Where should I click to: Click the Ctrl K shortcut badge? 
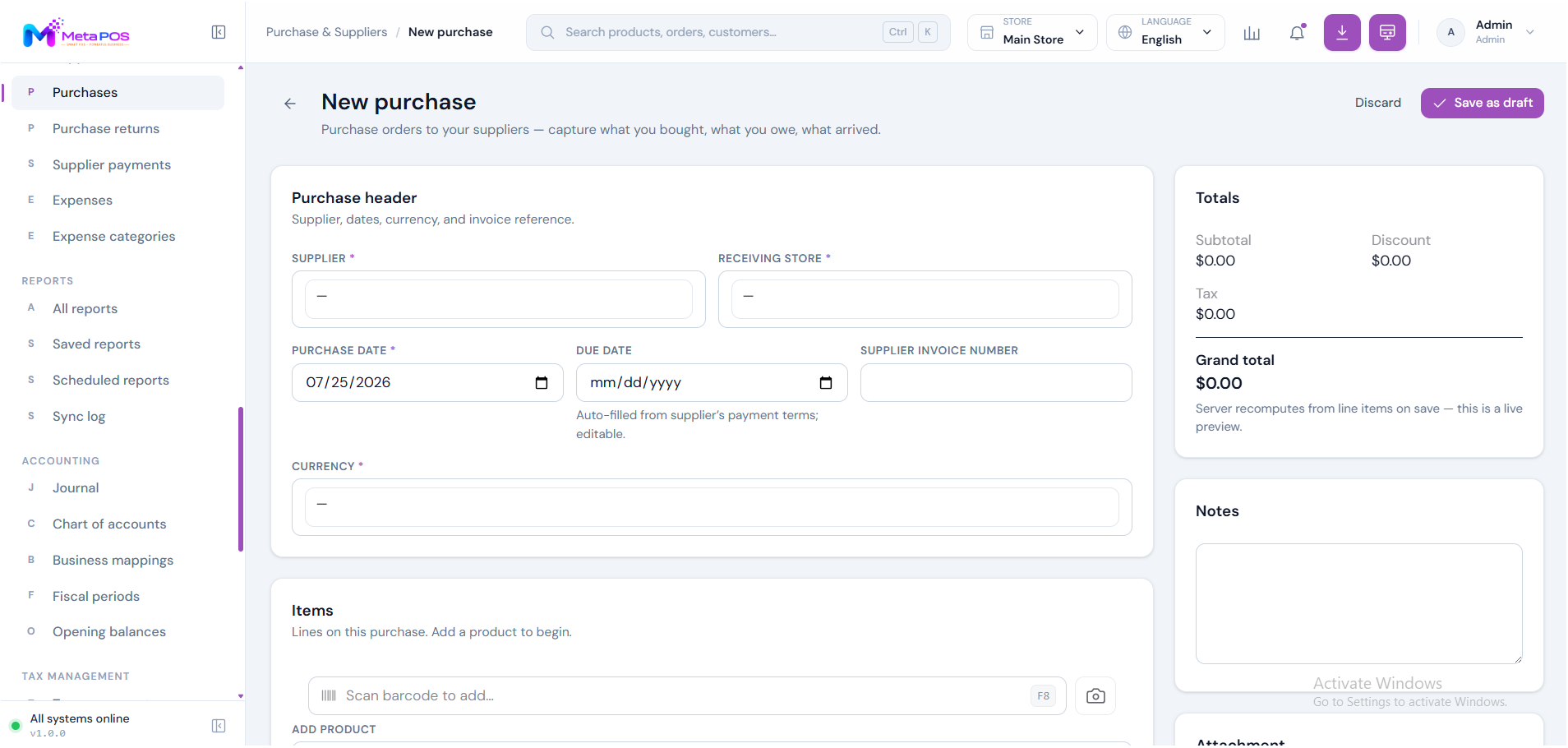[x=910, y=32]
